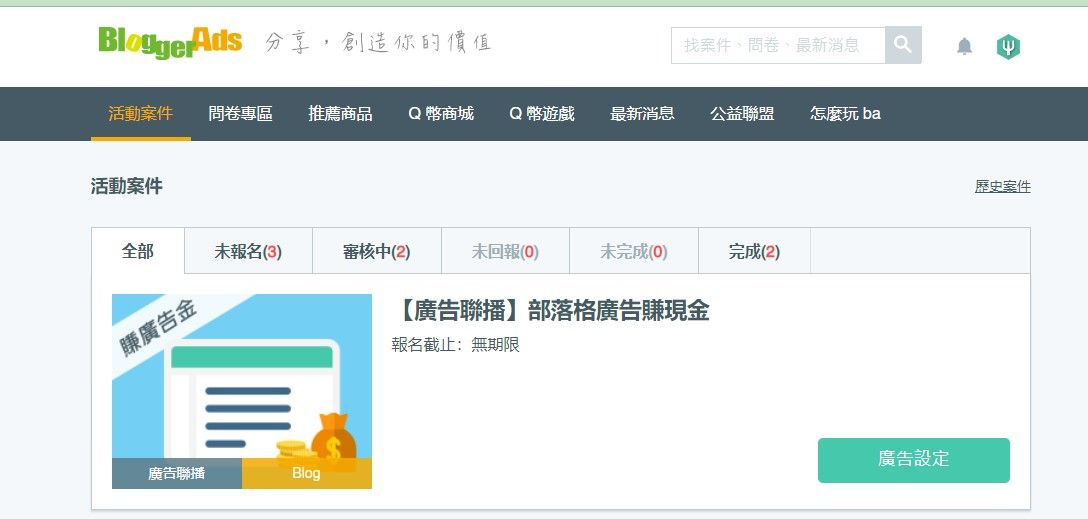Focus the search field for 找案件、問卷、最新消息
This screenshot has height=519, width=1088.
point(778,45)
